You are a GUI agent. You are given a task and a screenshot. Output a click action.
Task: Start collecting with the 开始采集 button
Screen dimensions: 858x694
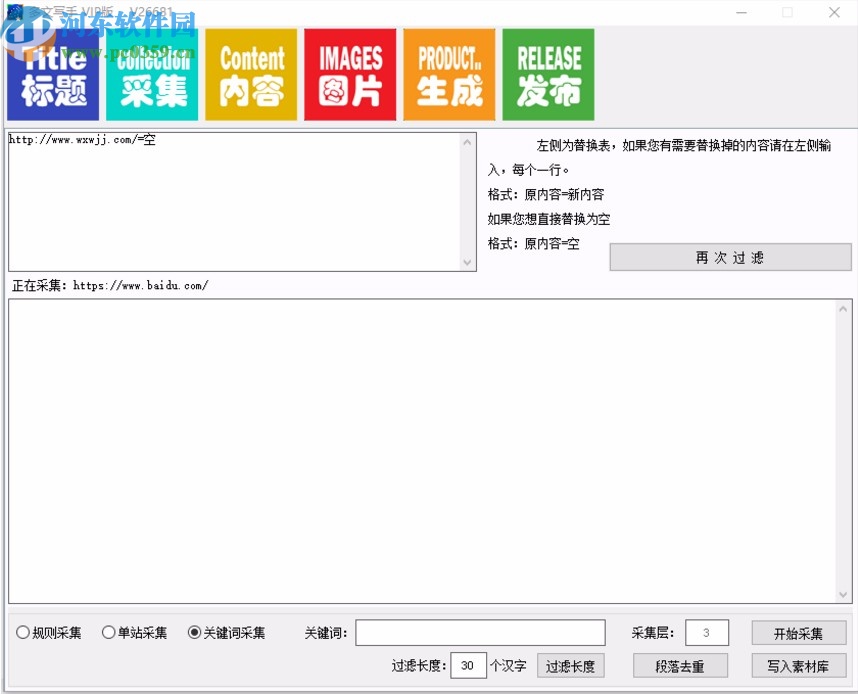tap(798, 632)
